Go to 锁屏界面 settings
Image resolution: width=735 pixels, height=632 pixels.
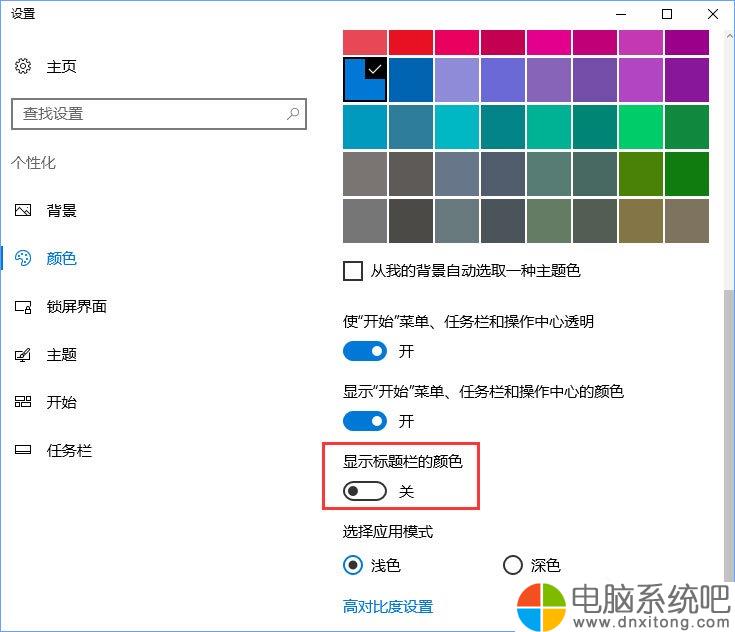tap(76, 307)
